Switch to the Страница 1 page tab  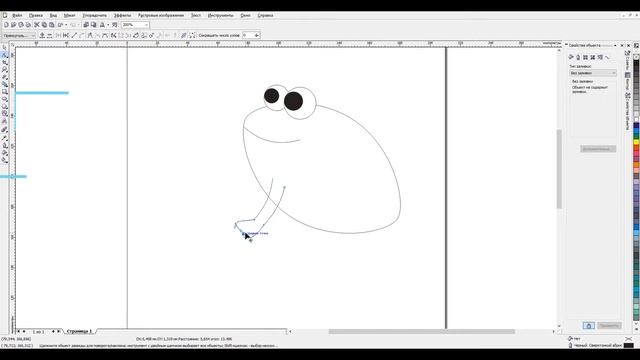[x=80, y=331]
